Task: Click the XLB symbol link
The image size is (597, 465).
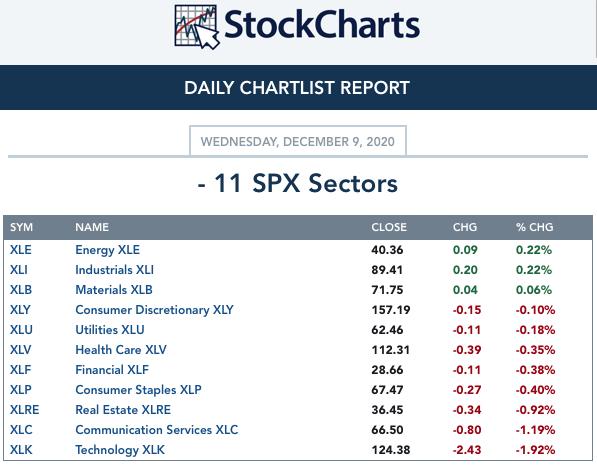Action: [x=21, y=290]
